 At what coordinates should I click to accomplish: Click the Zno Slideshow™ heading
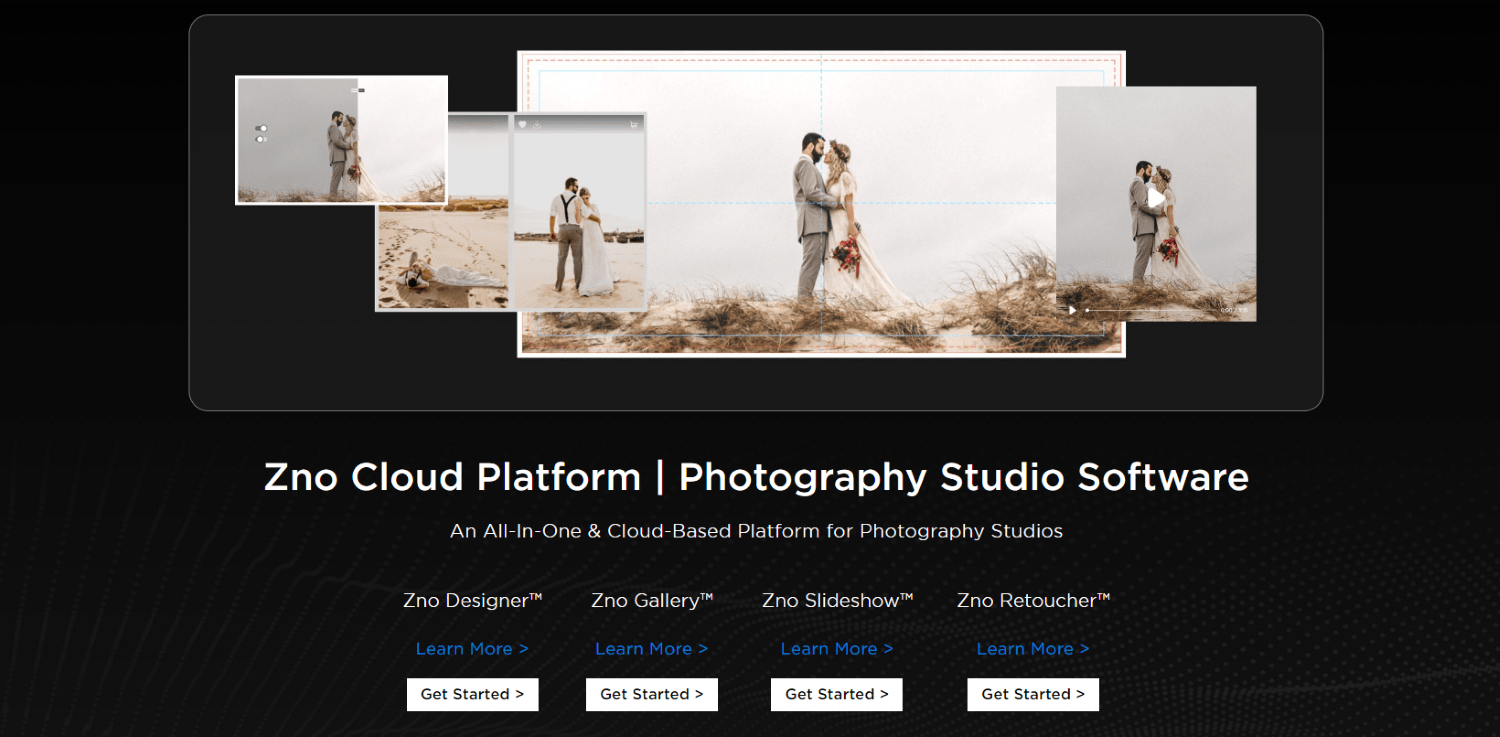(837, 601)
